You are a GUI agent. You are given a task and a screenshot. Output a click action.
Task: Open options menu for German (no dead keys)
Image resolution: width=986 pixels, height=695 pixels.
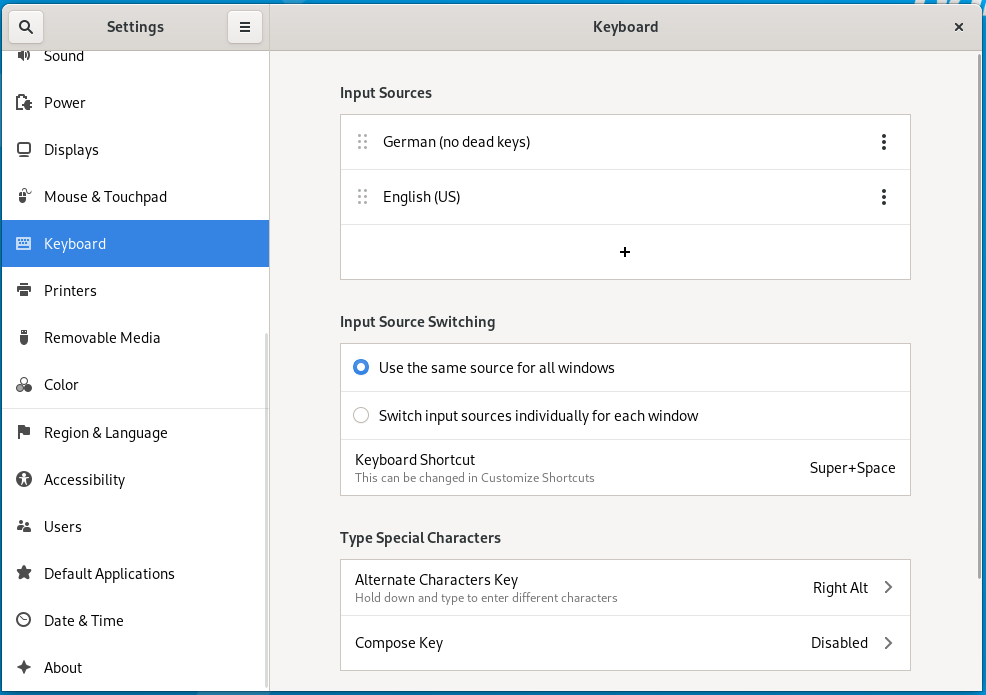(x=884, y=142)
